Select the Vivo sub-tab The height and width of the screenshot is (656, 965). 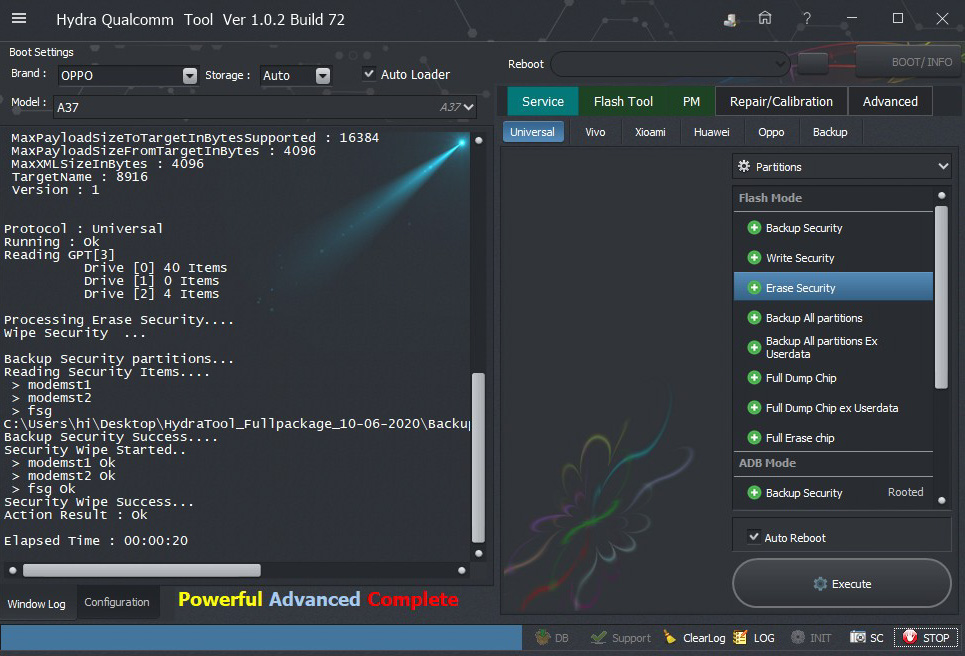pos(595,132)
